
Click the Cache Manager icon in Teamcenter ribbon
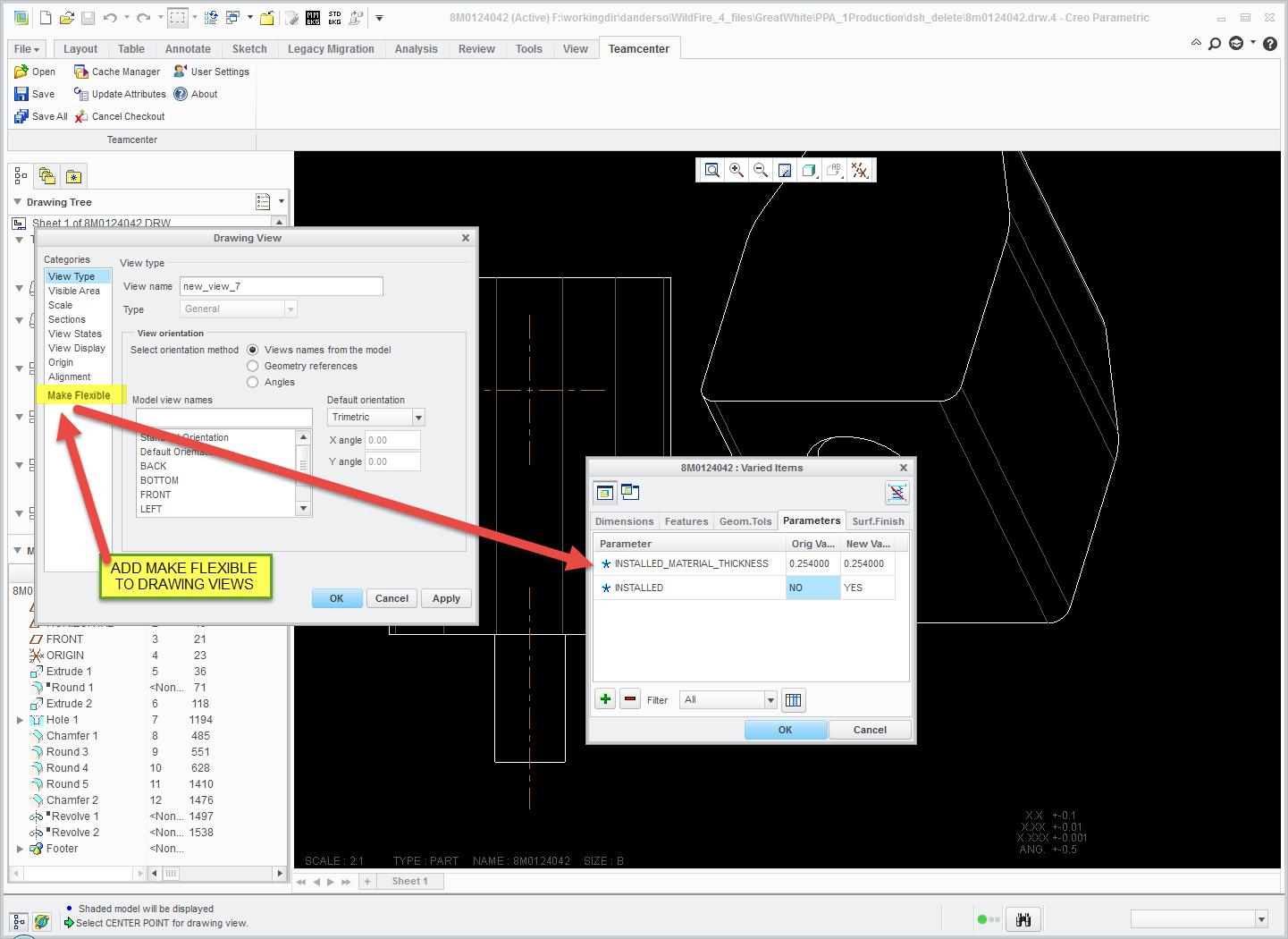click(81, 72)
